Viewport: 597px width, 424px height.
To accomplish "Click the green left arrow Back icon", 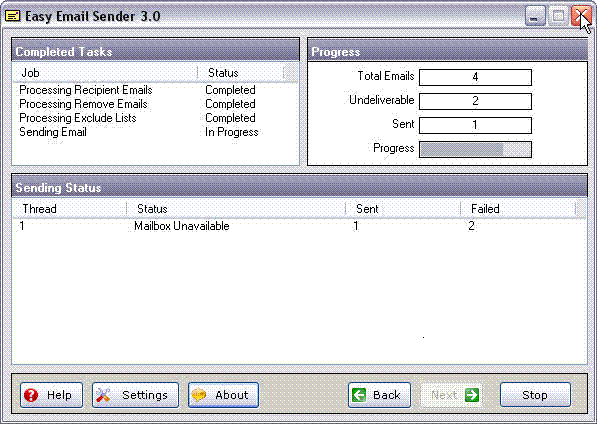I will pyautogui.click(x=359, y=395).
